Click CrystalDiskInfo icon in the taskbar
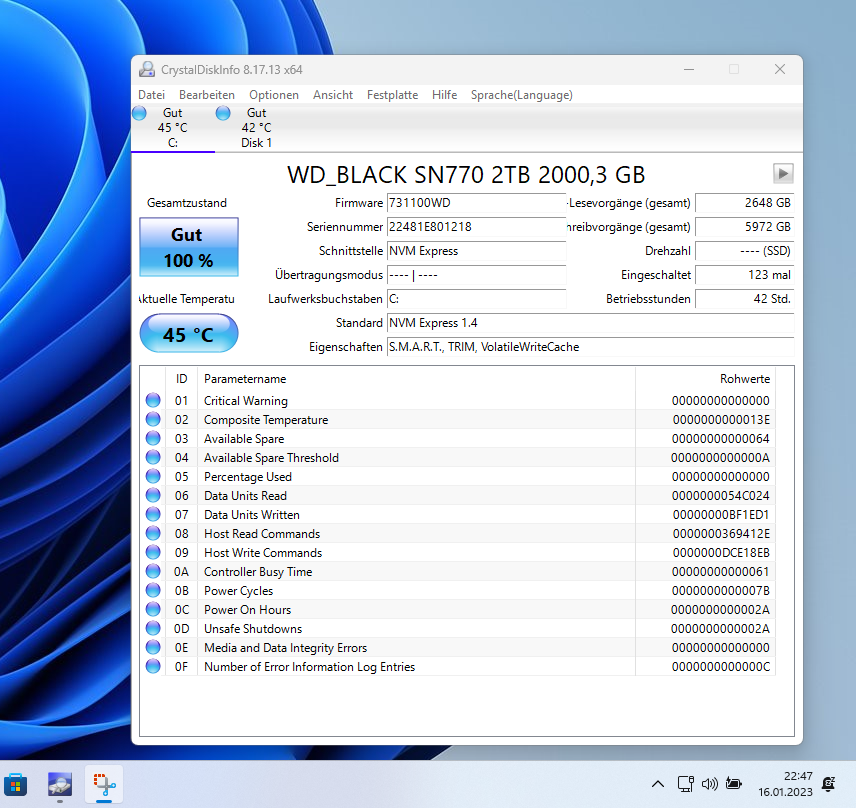The width and height of the screenshot is (856, 808). (60, 785)
